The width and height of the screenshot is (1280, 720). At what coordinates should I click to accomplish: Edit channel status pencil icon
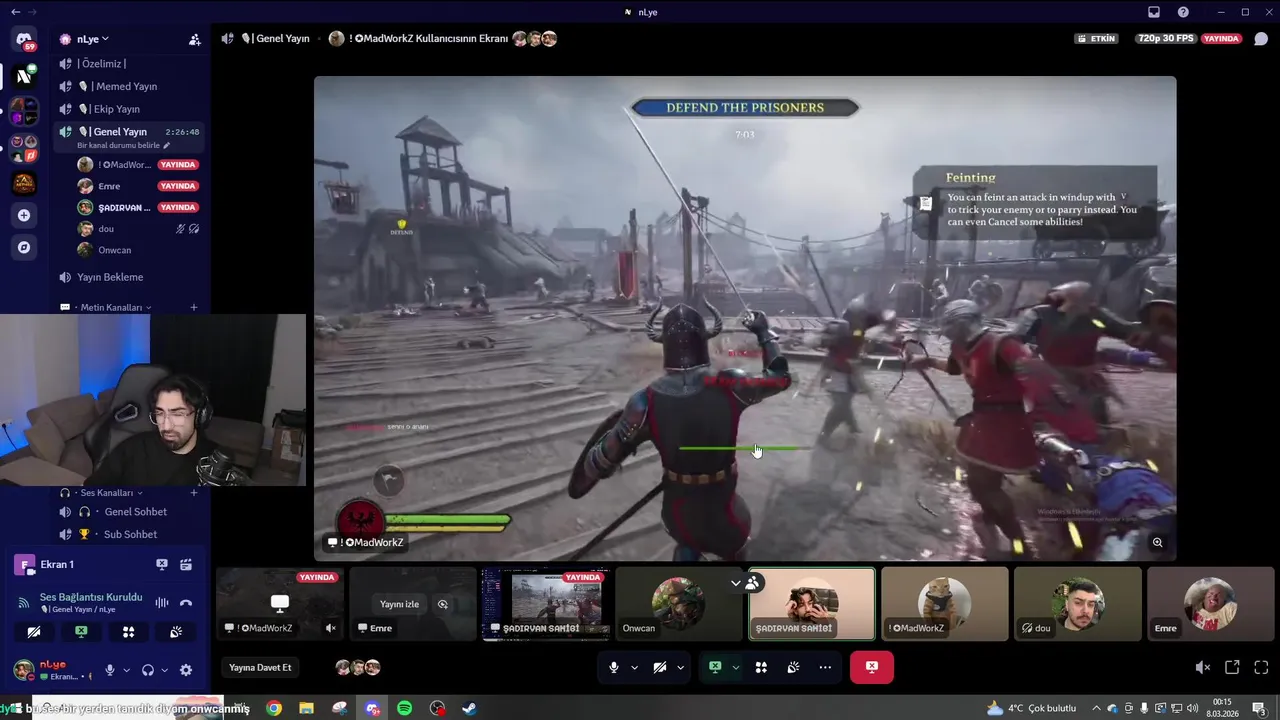167,146
